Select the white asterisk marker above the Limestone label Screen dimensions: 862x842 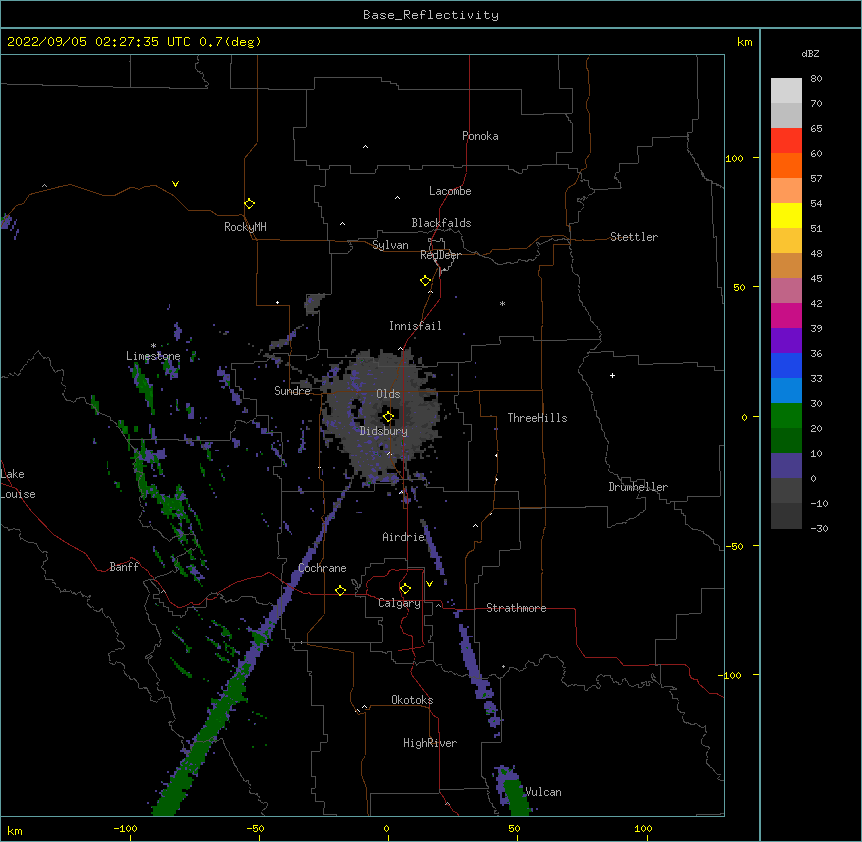(153, 346)
